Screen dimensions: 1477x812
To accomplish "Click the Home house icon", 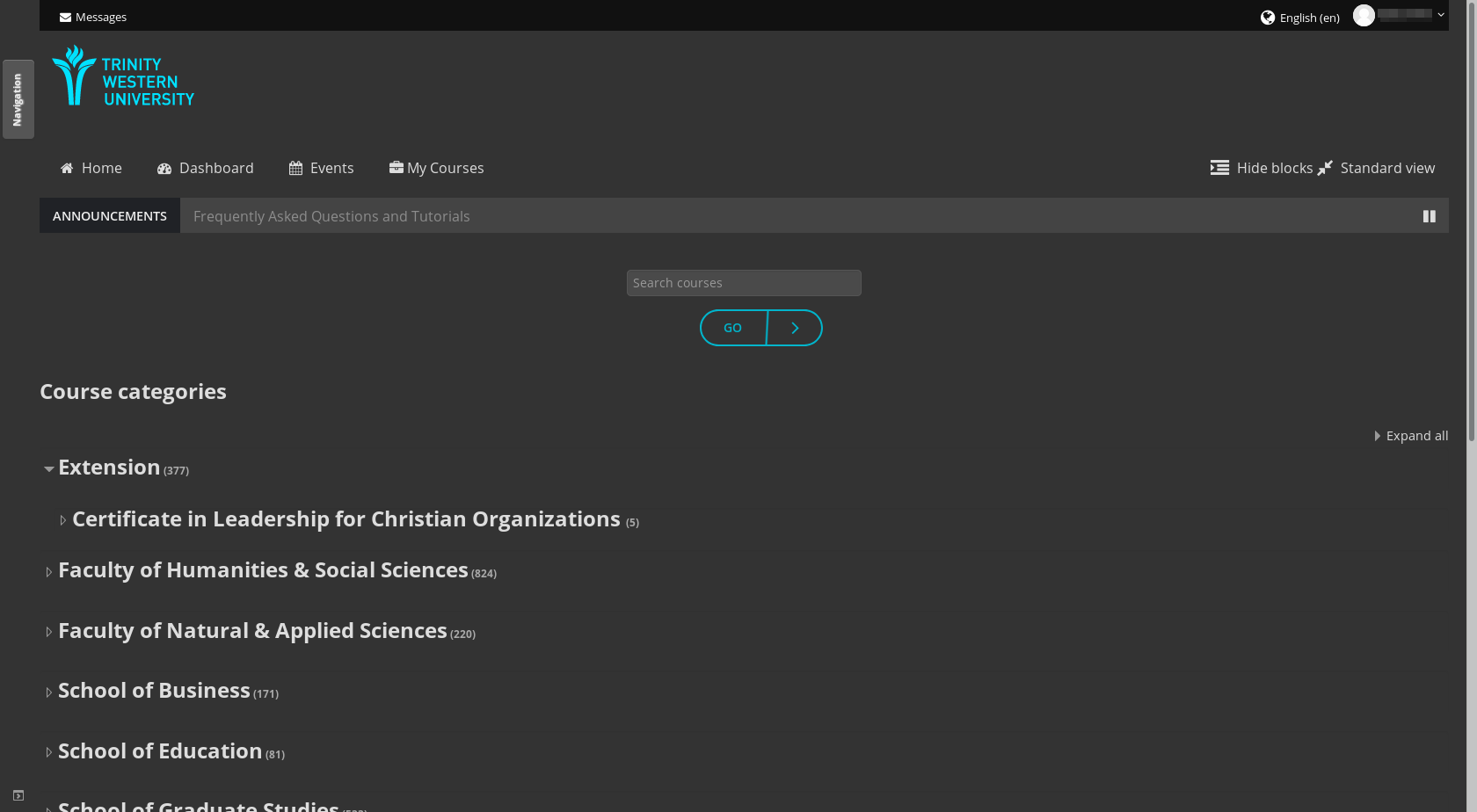I will click(x=67, y=167).
